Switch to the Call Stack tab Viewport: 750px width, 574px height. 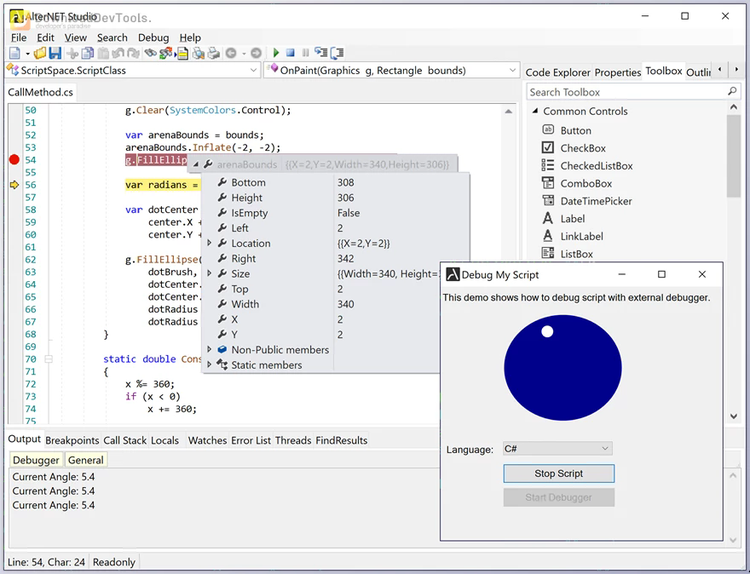point(125,440)
